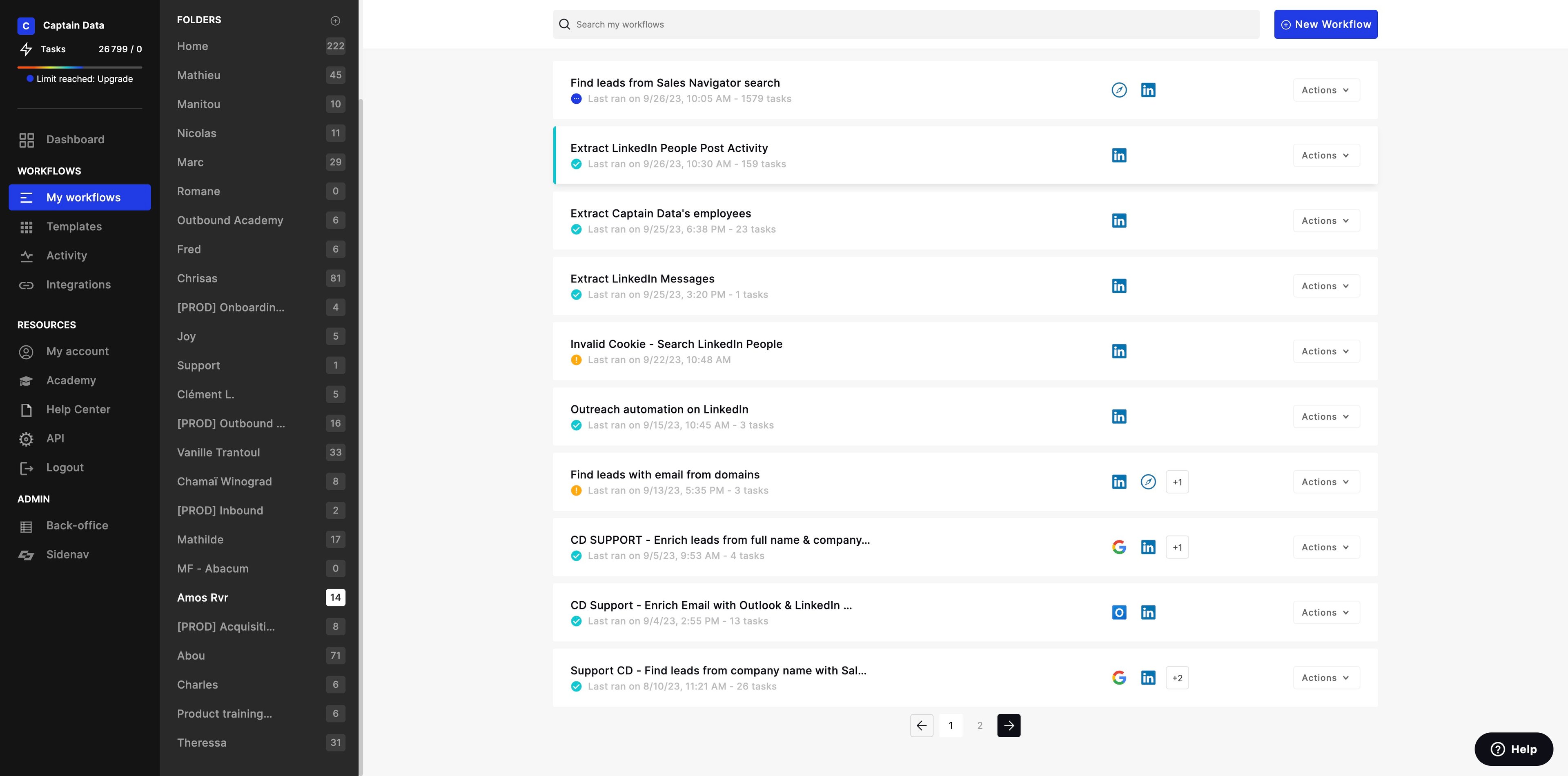1568x776 pixels.
Task: Select the Chrisas folder
Action: 197,278
